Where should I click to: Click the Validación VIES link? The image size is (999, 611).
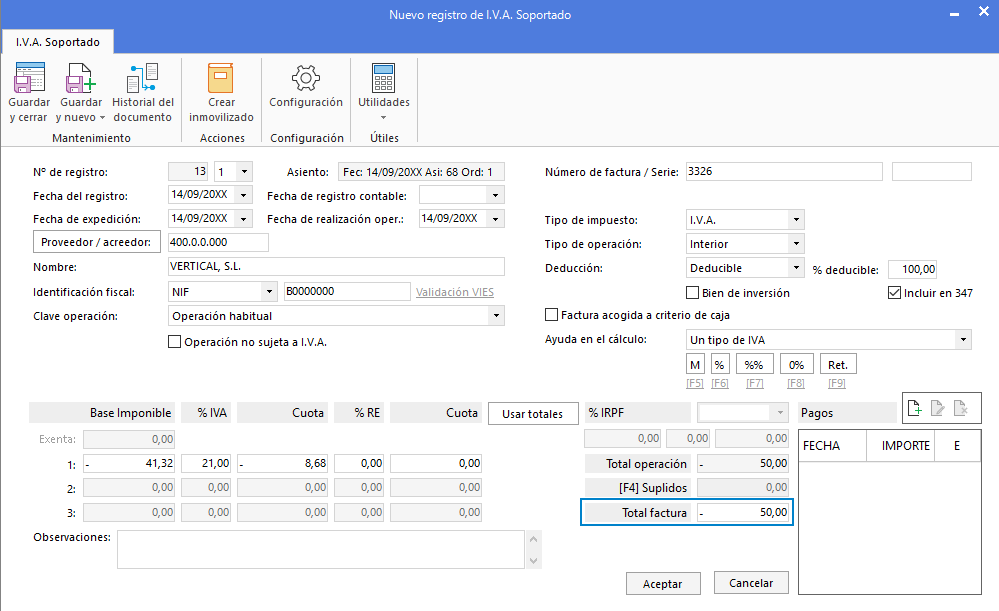(x=455, y=292)
